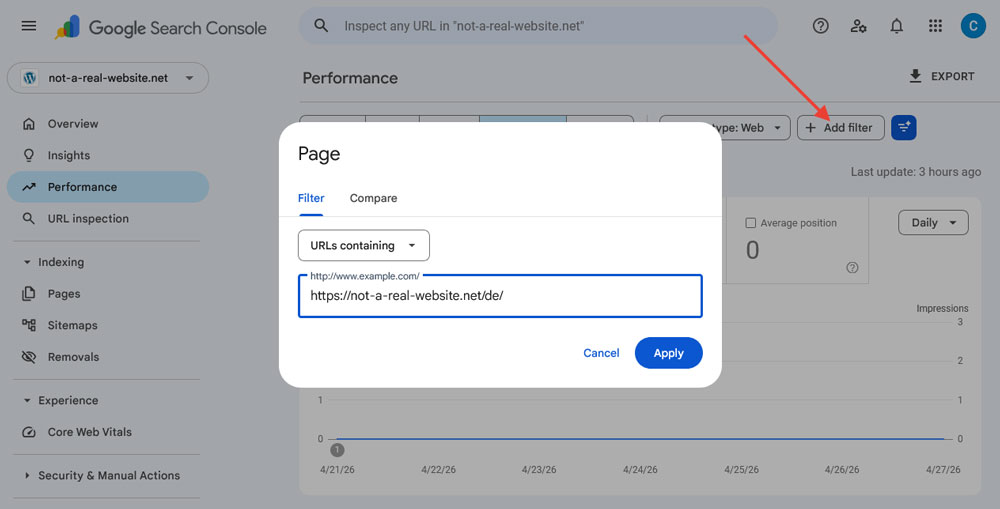
Task: Click the Sitemaps tree icon
Action: coord(29,325)
